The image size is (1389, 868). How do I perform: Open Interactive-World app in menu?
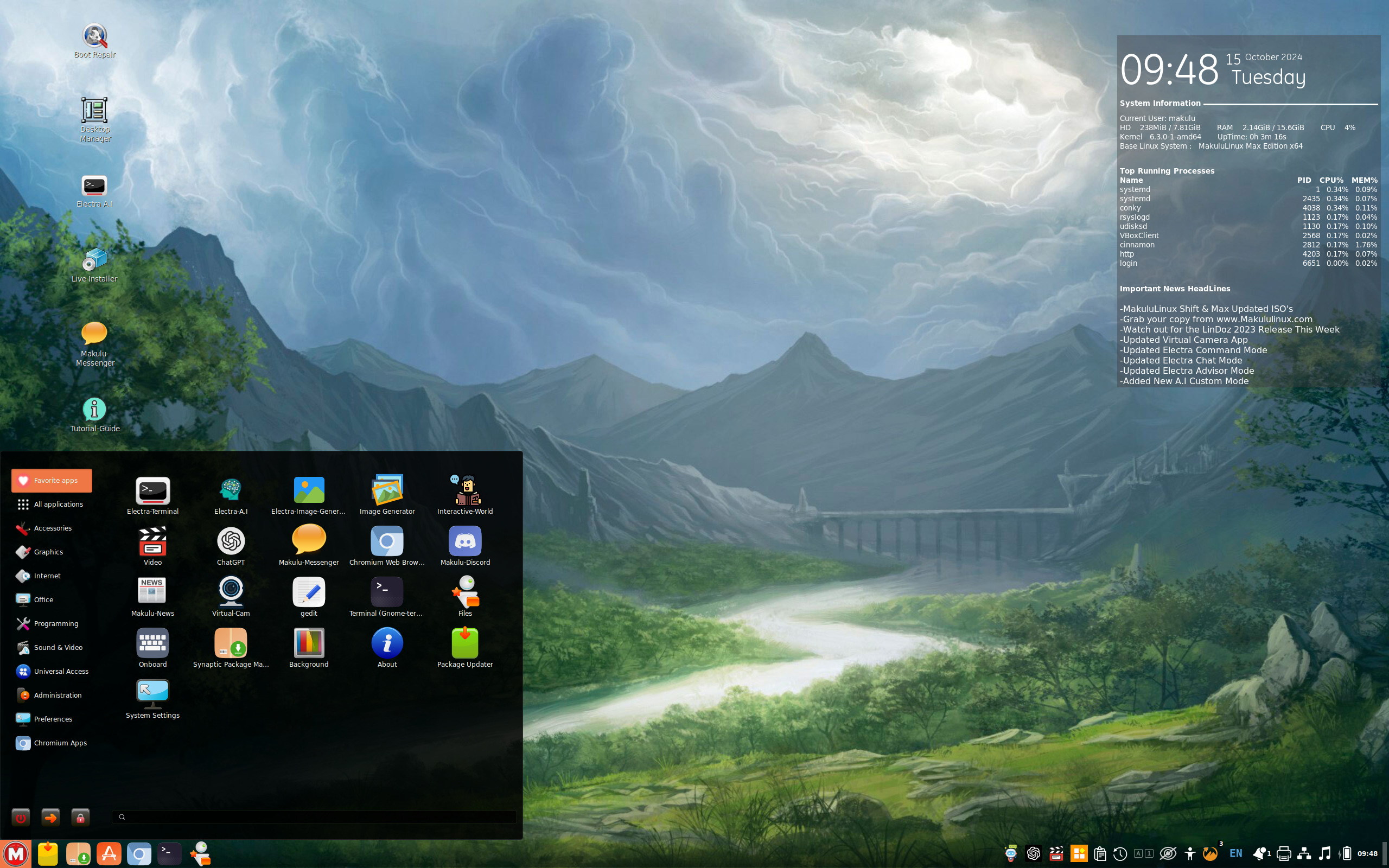point(465,495)
